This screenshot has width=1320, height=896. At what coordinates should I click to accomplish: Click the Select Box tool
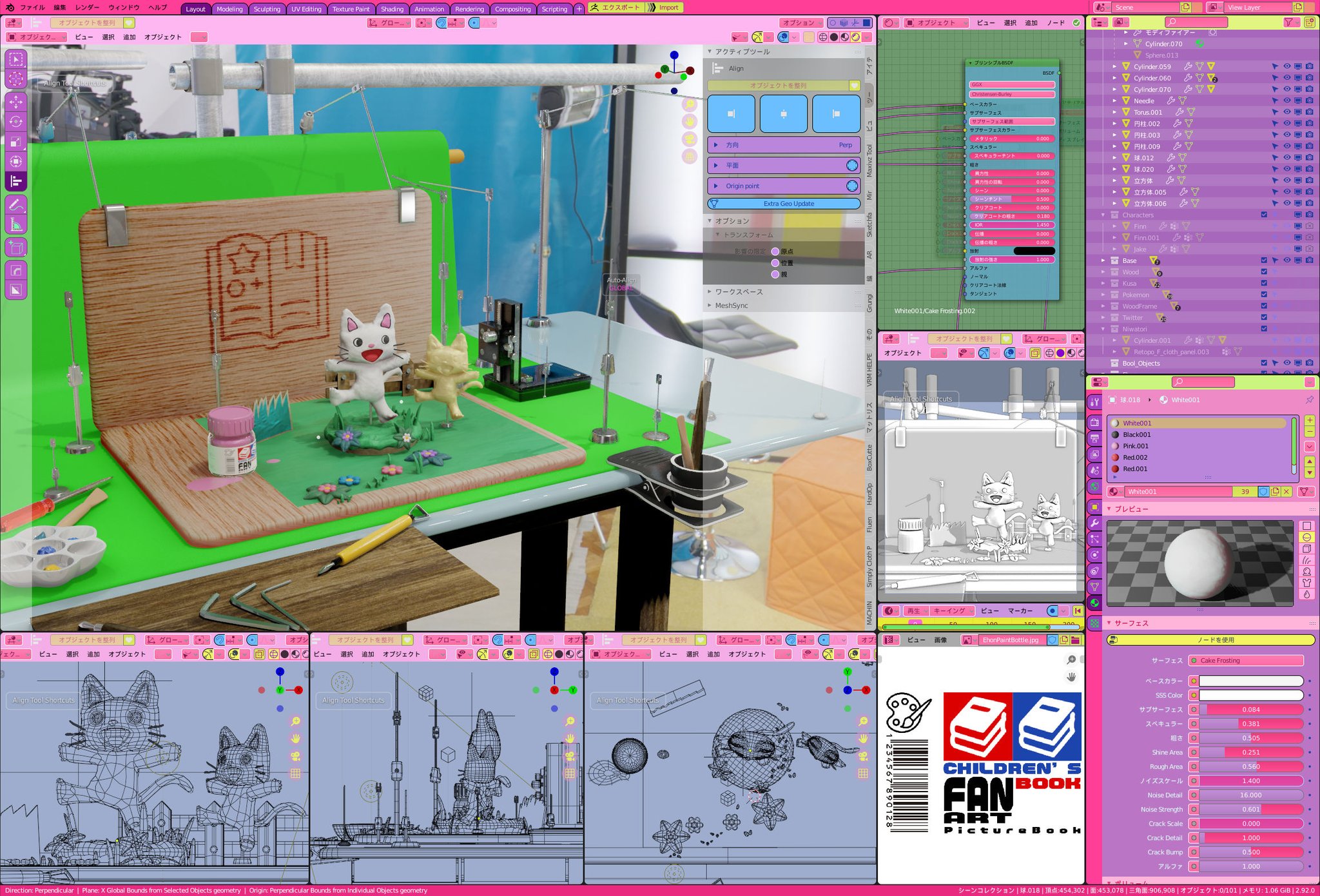tap(15, 59)
